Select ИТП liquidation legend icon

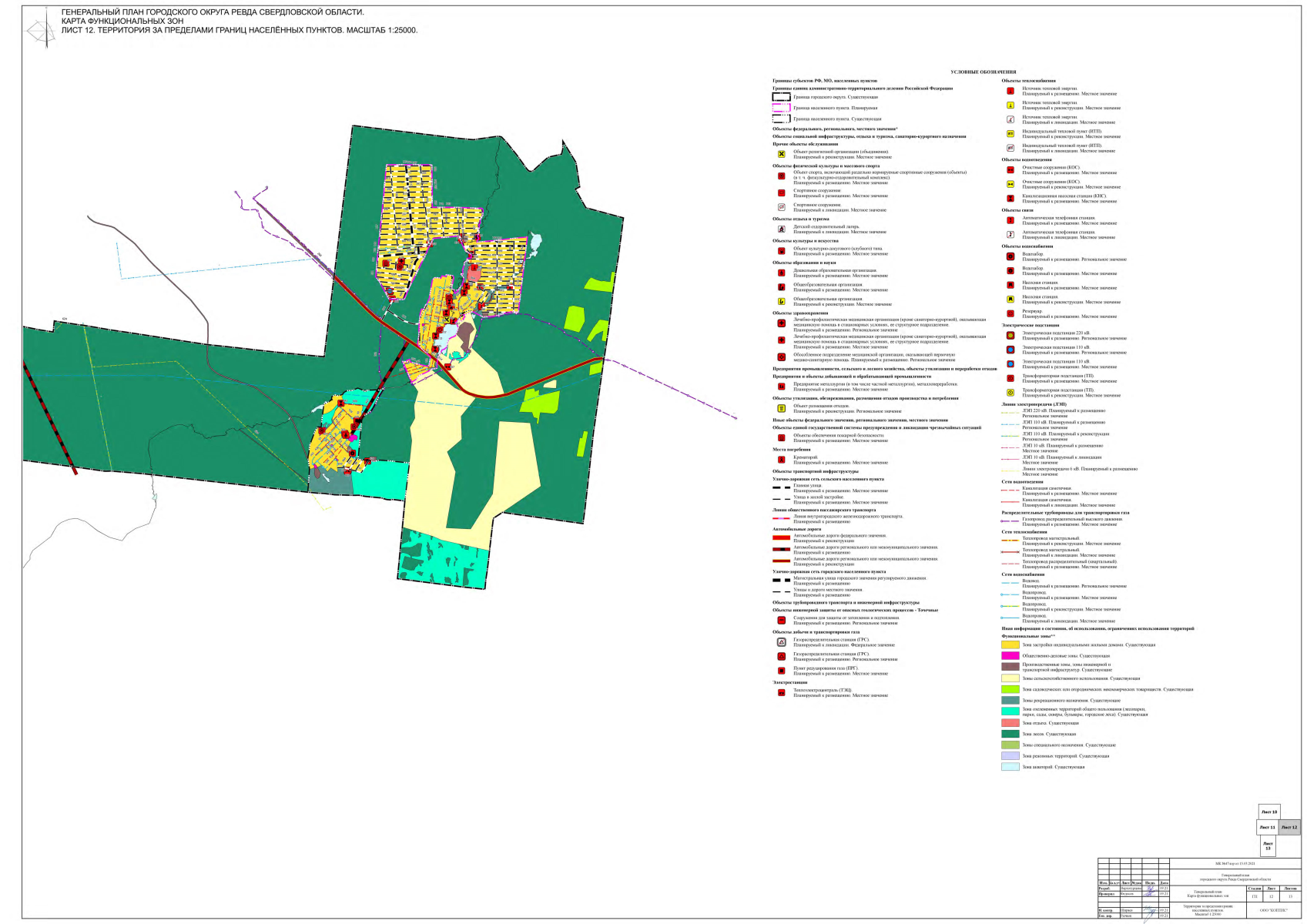coord(1010,148)
